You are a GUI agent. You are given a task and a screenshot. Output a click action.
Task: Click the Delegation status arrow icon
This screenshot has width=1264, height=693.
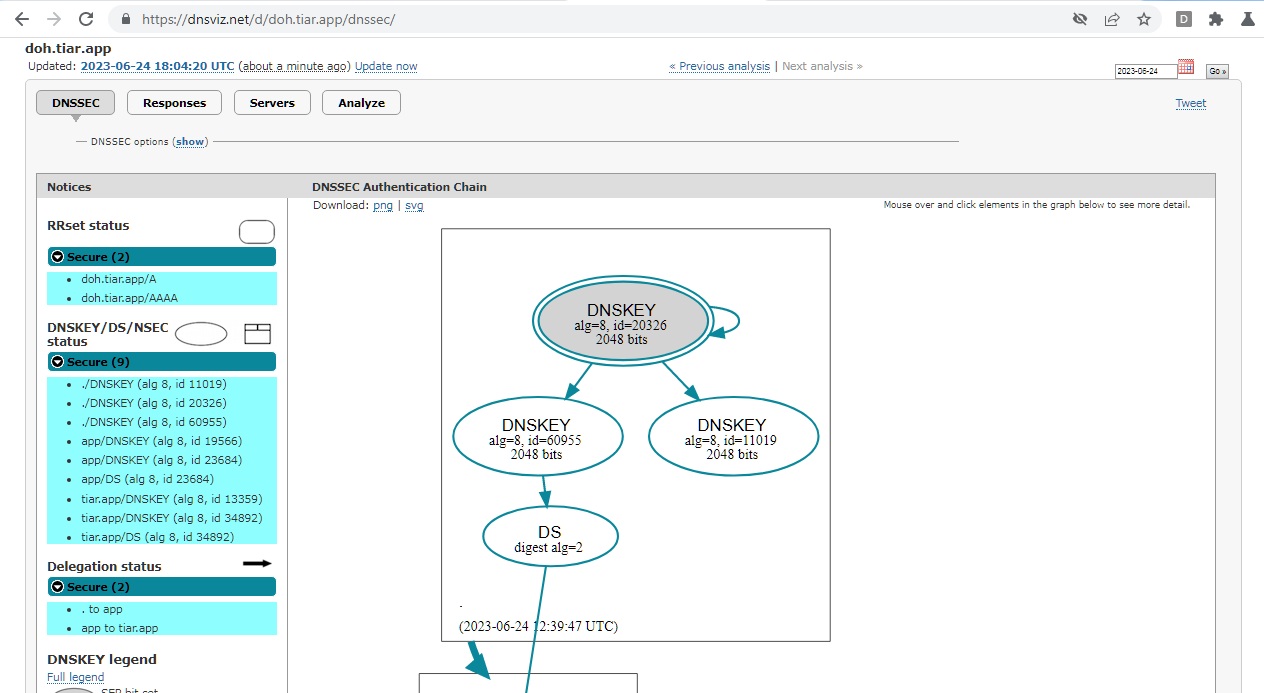click(257, 564)
